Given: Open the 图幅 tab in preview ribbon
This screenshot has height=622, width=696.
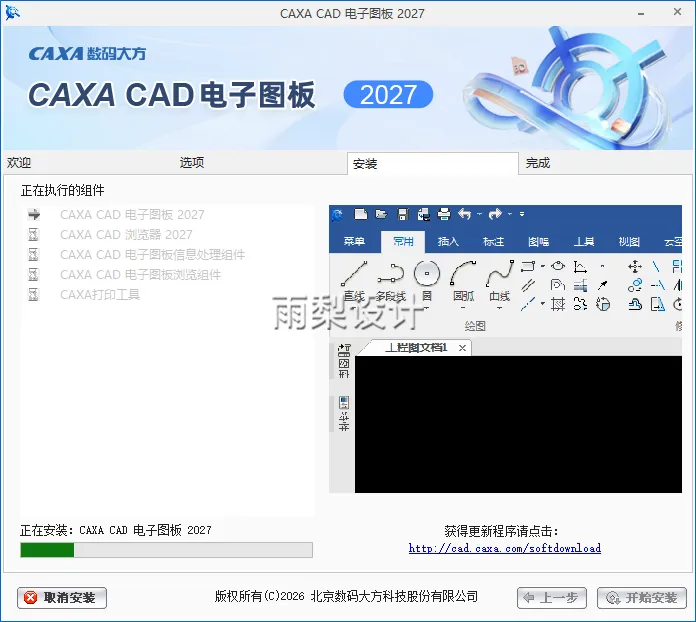Looking at the screenshot, I should 538,242.
